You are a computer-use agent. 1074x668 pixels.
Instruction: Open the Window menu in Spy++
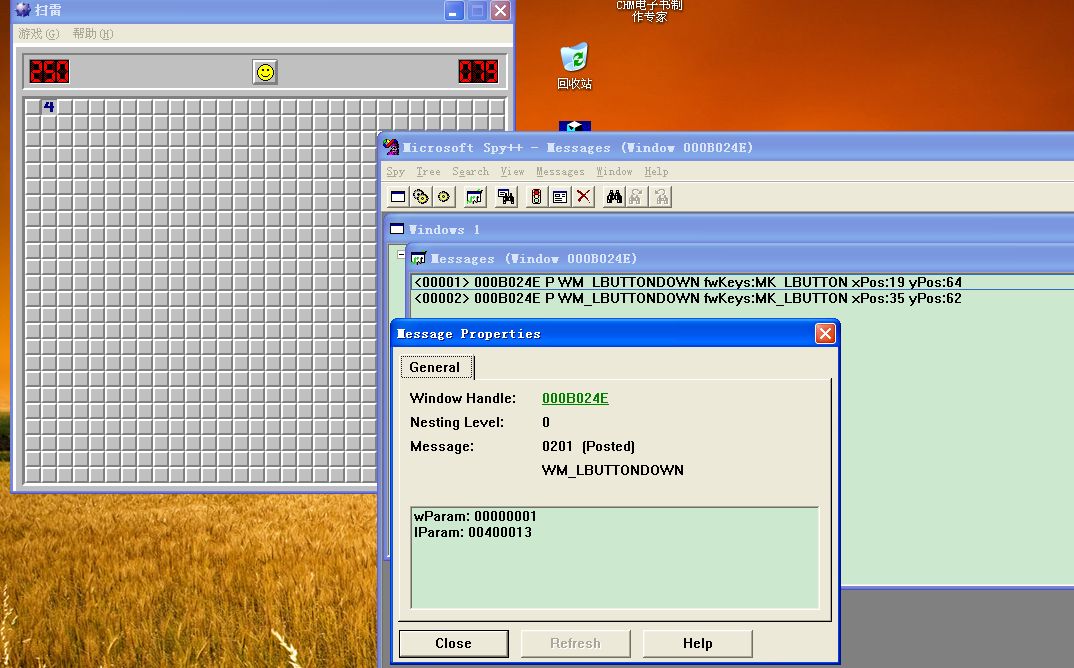click(x=614, y=171)
